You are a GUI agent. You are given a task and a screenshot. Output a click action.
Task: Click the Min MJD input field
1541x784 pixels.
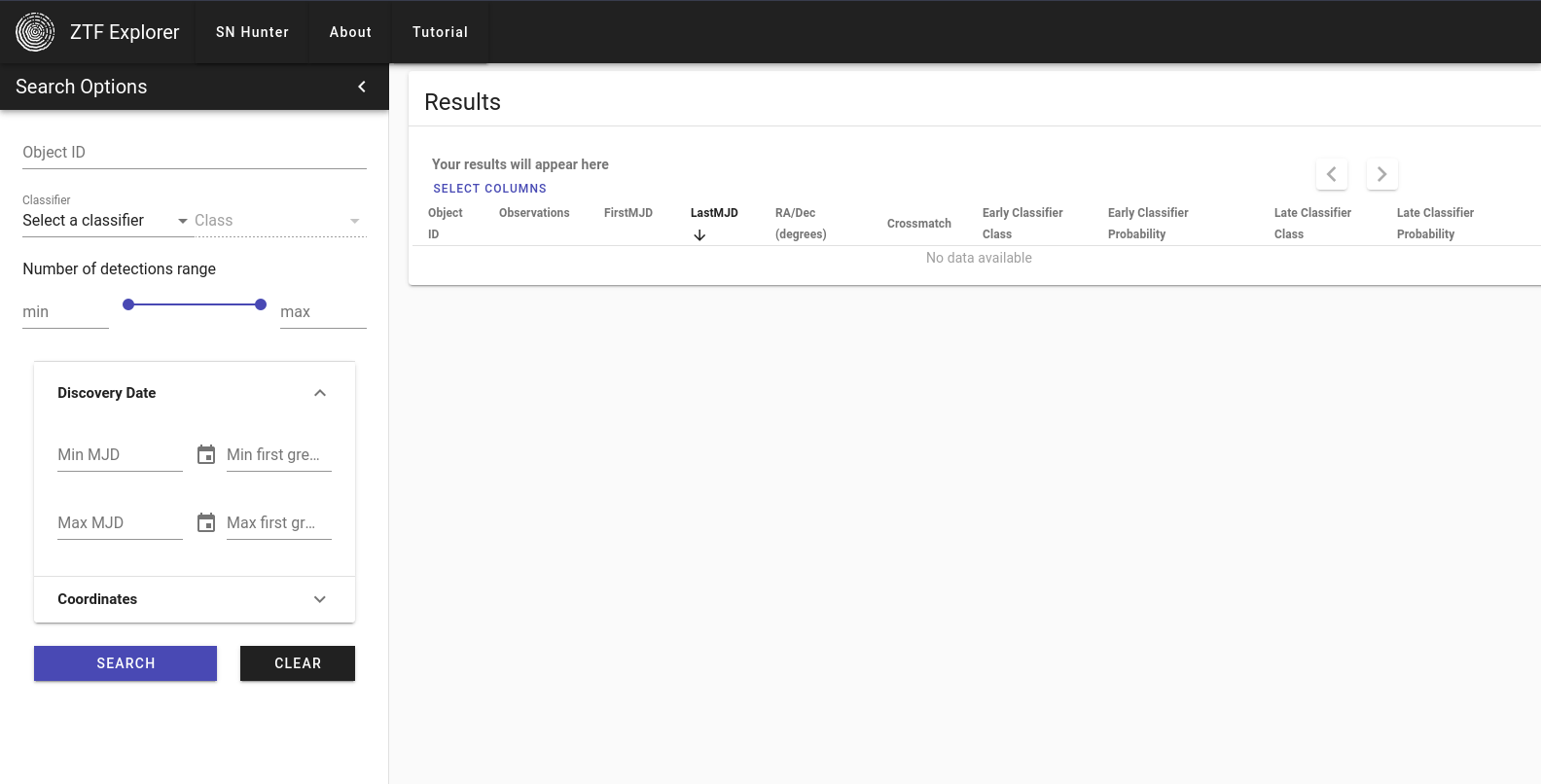tap(120, 455)
